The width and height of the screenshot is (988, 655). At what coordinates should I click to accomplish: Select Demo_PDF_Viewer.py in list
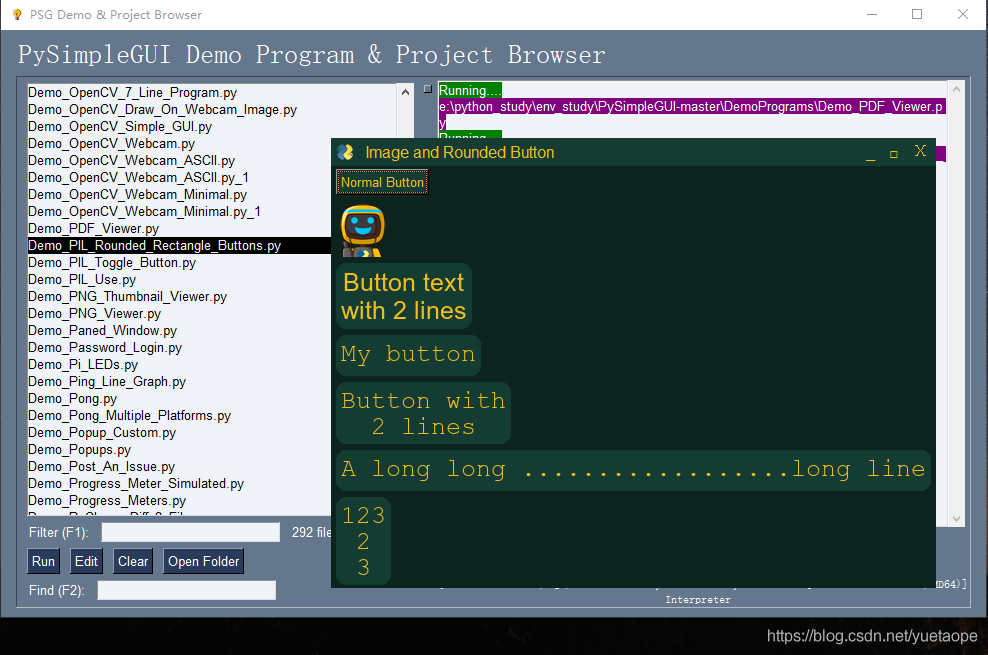(x=93, y=229)
